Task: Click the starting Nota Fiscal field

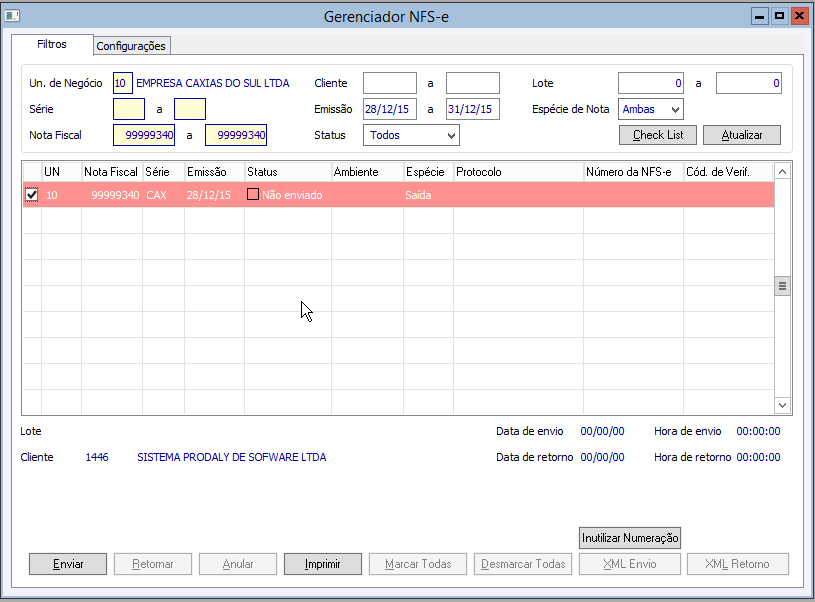Action: click(x=144, y=135)
